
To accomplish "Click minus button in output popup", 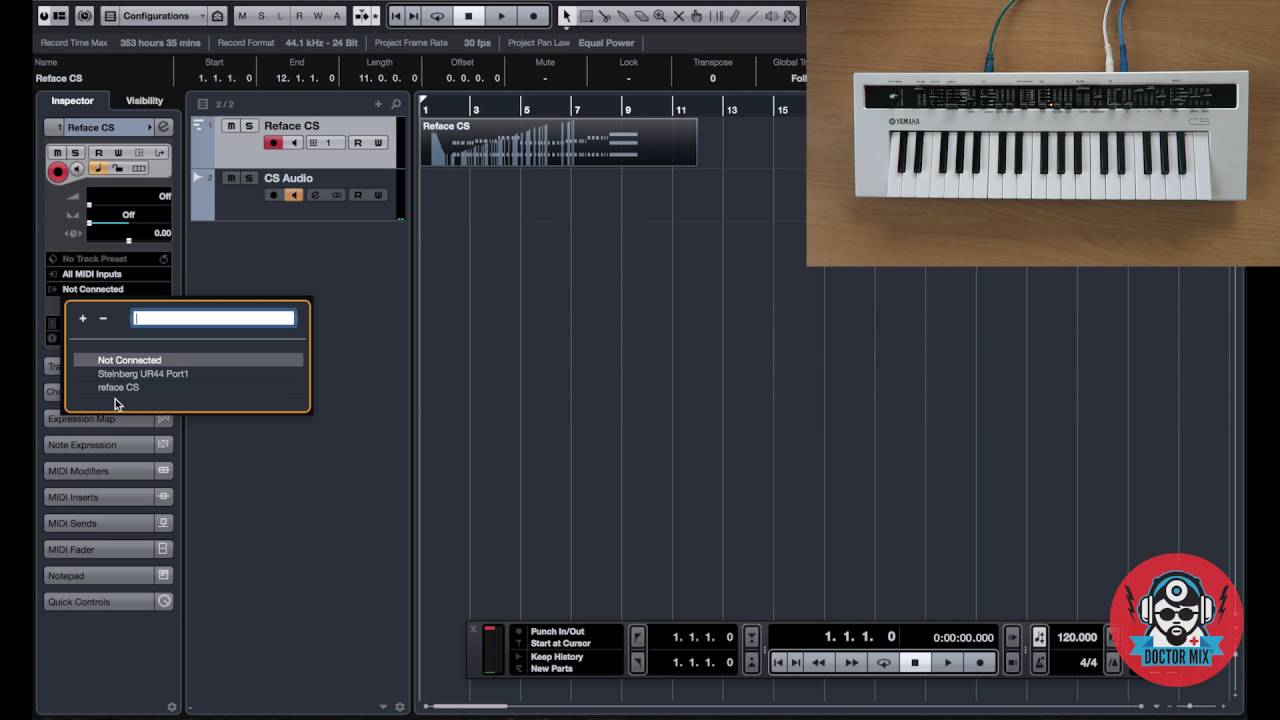I will coord(103,318).
